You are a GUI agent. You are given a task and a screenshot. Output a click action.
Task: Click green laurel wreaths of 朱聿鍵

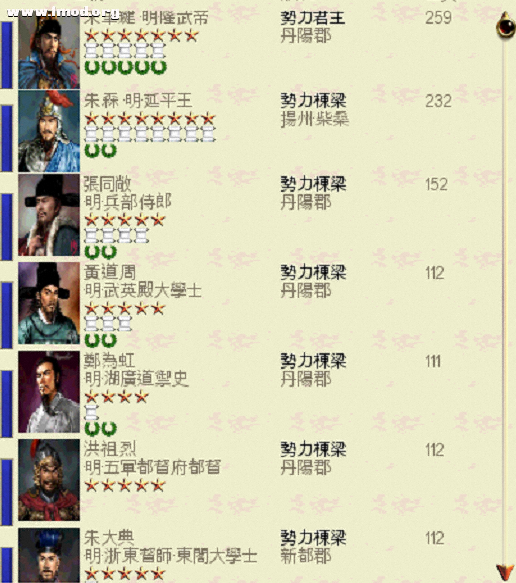(x=125, y=67)
